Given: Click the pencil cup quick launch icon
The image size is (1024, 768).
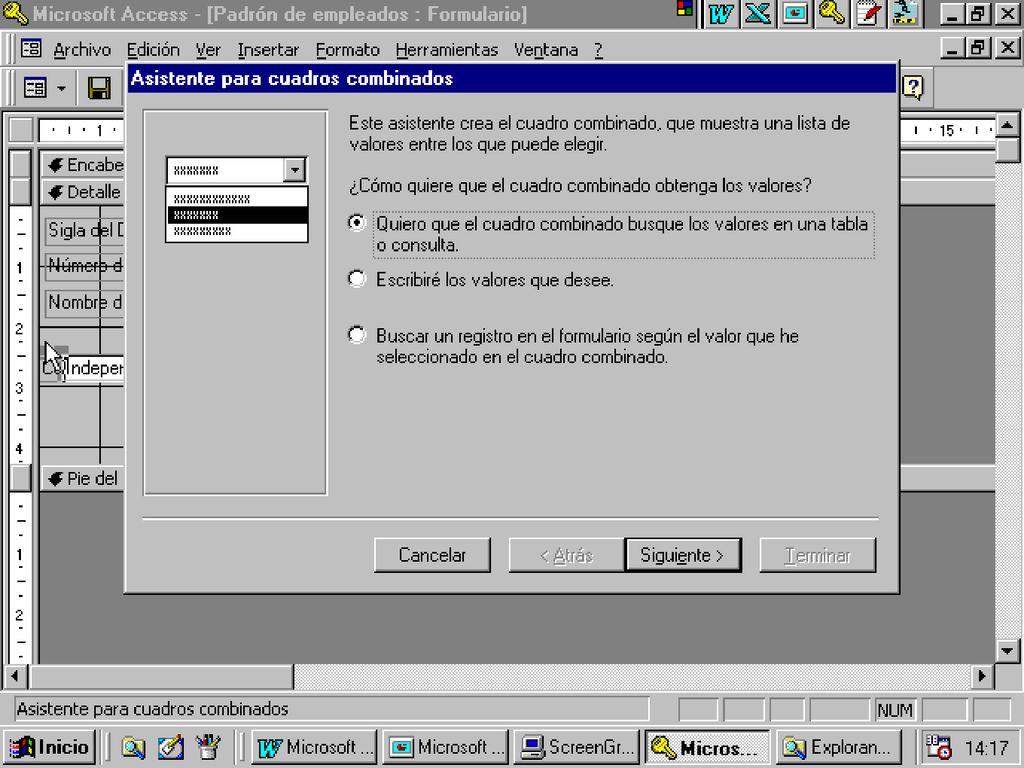Looking at the screenshot, I should pos(208,748).
